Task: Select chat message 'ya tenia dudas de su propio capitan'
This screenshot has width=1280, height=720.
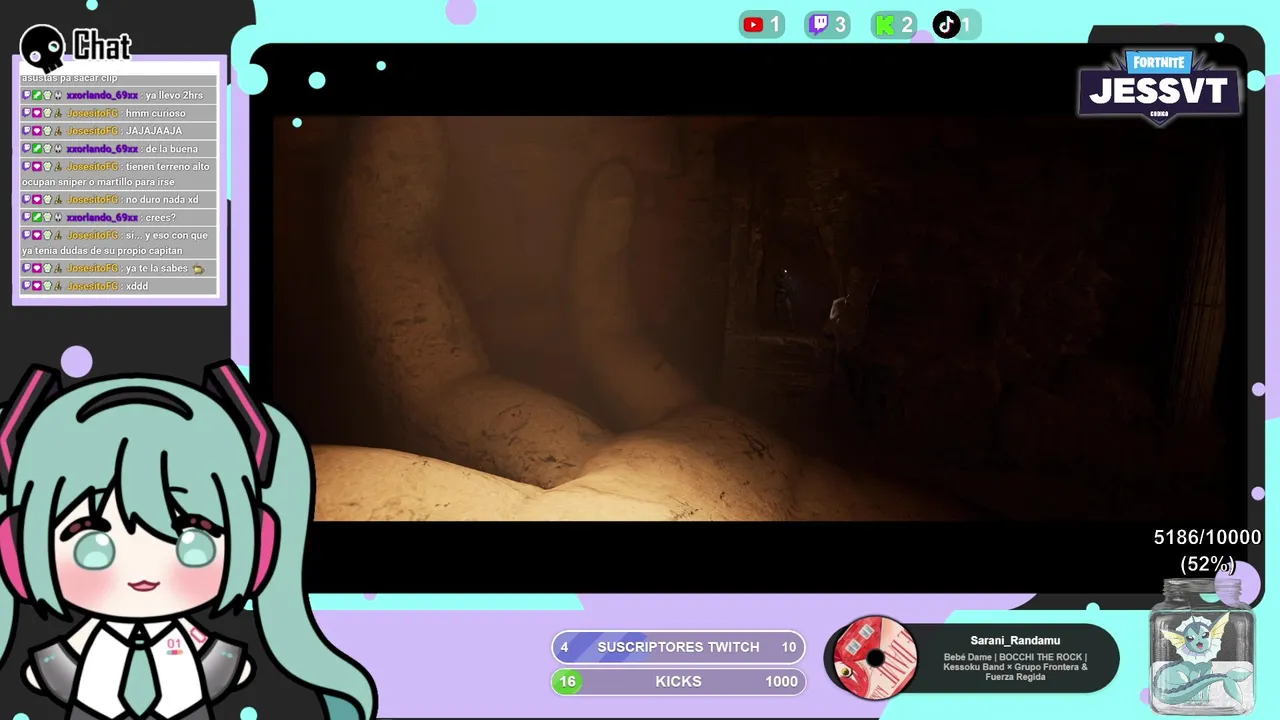Action: pos(101,252)
